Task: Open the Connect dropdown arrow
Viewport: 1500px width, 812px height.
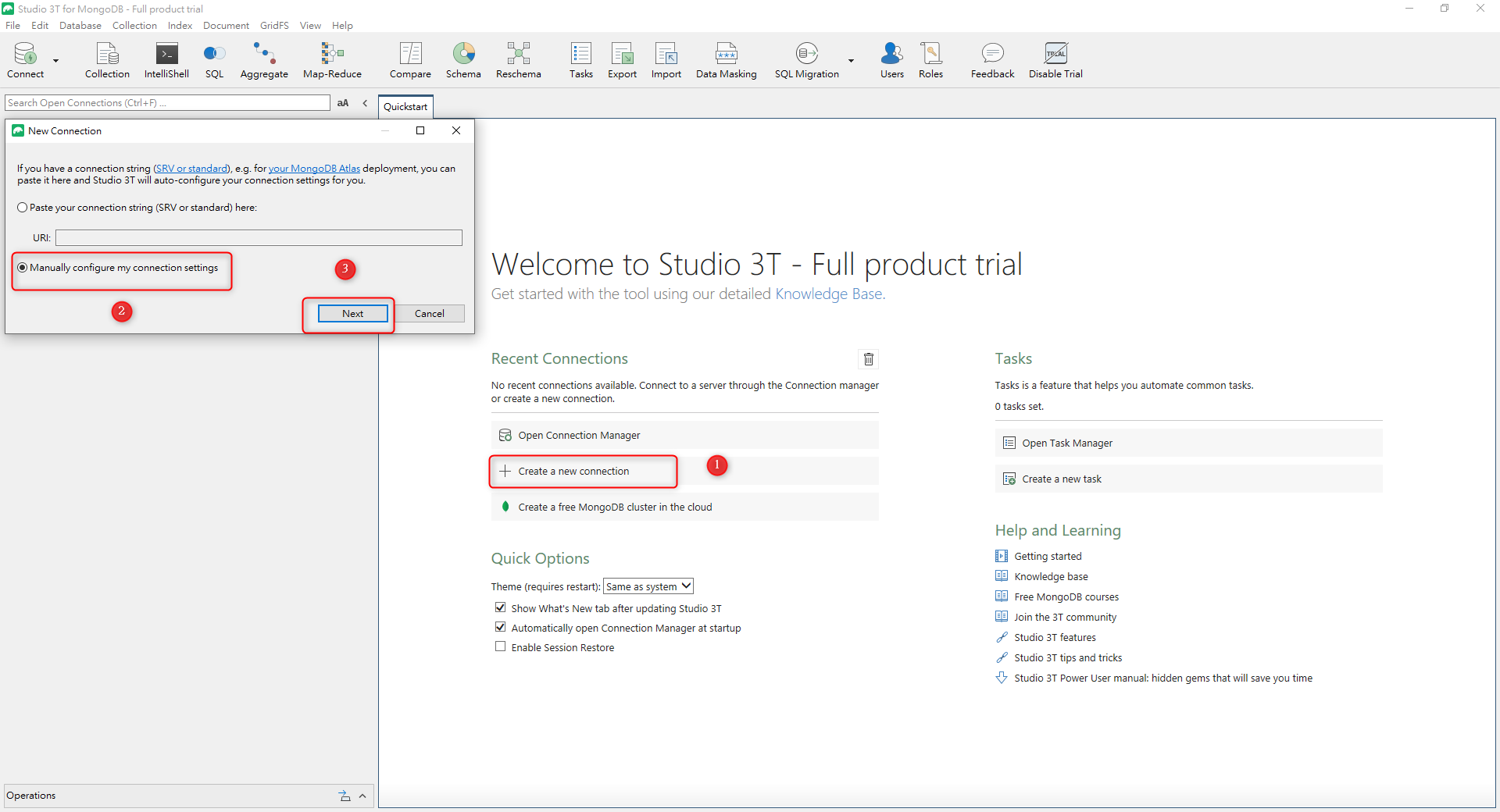Action: tap(56, 61)
